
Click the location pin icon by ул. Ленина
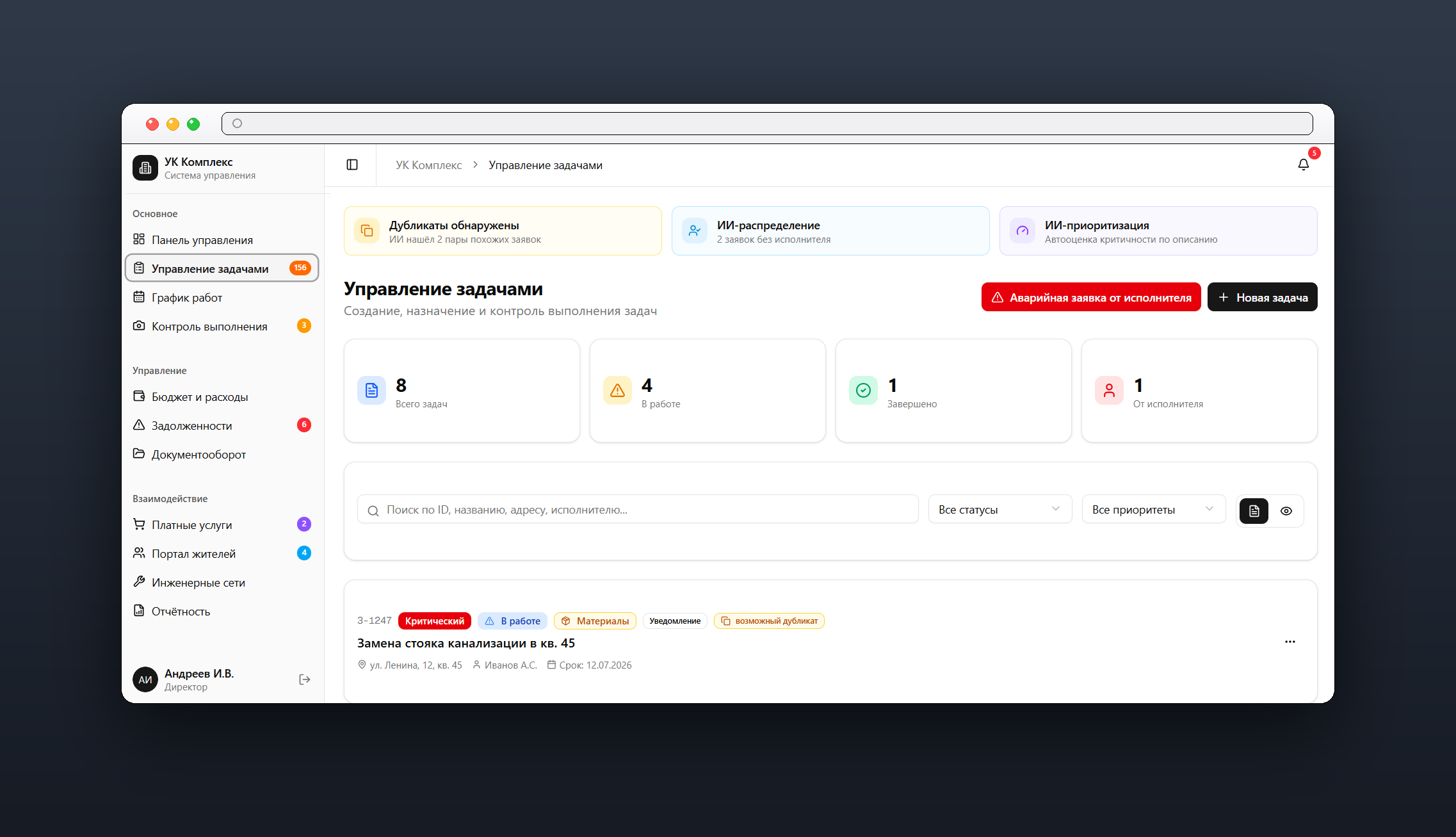[x=362, y=665]
